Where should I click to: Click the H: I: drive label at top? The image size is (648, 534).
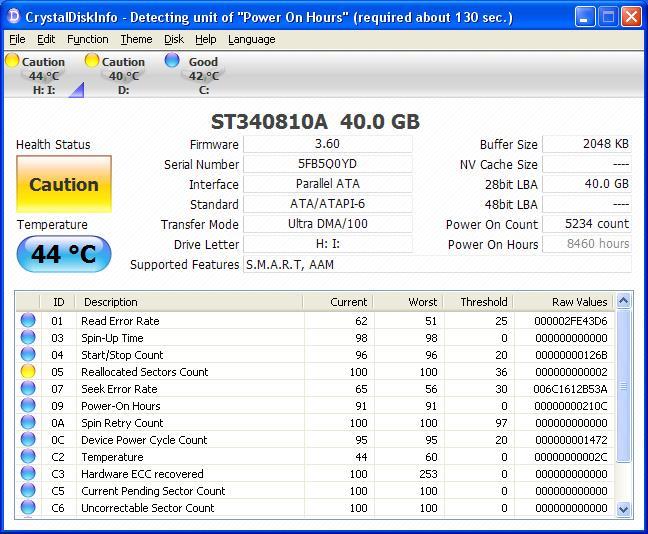click(44, 90)
